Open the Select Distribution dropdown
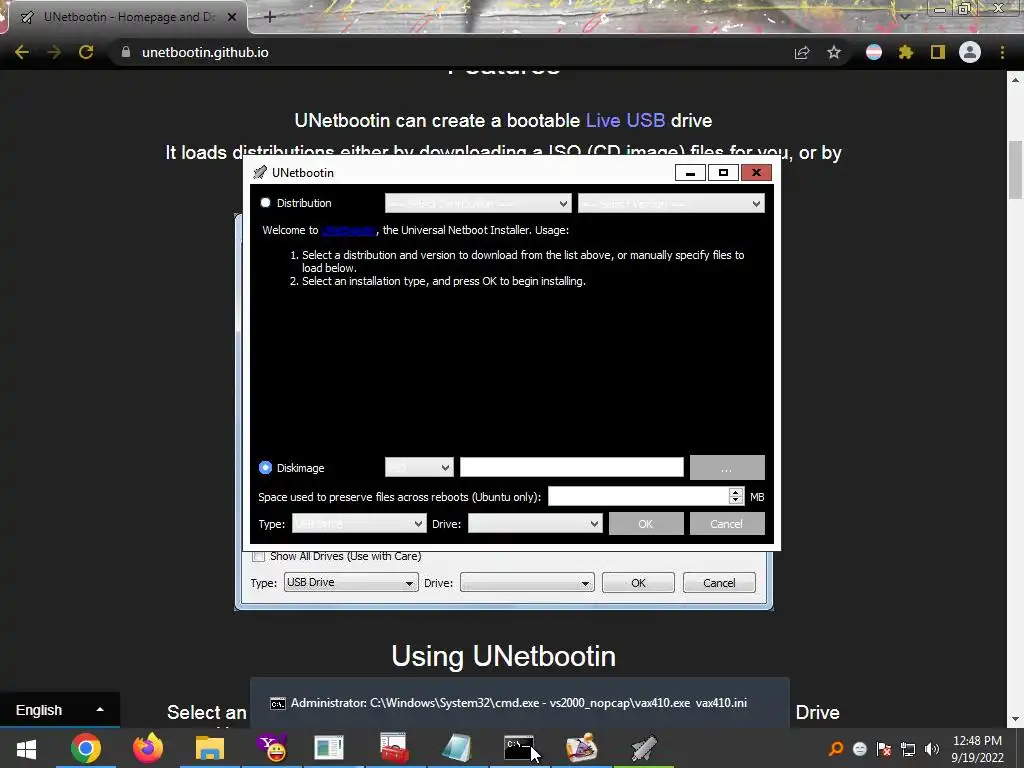 [x=478, y=204]
